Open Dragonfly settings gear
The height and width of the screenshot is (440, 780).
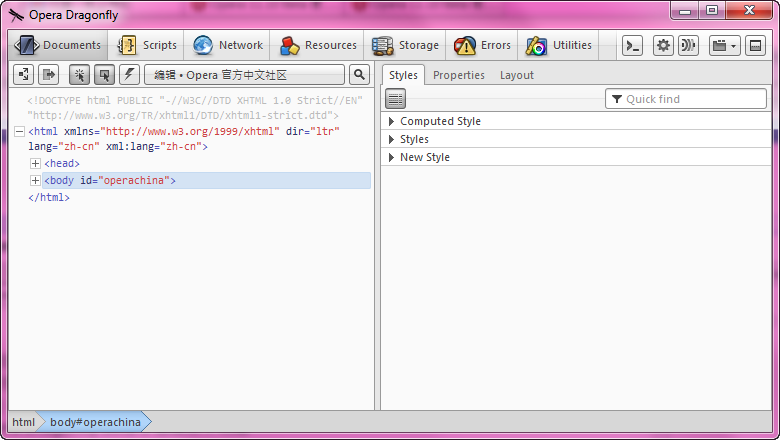coord(663,46)
